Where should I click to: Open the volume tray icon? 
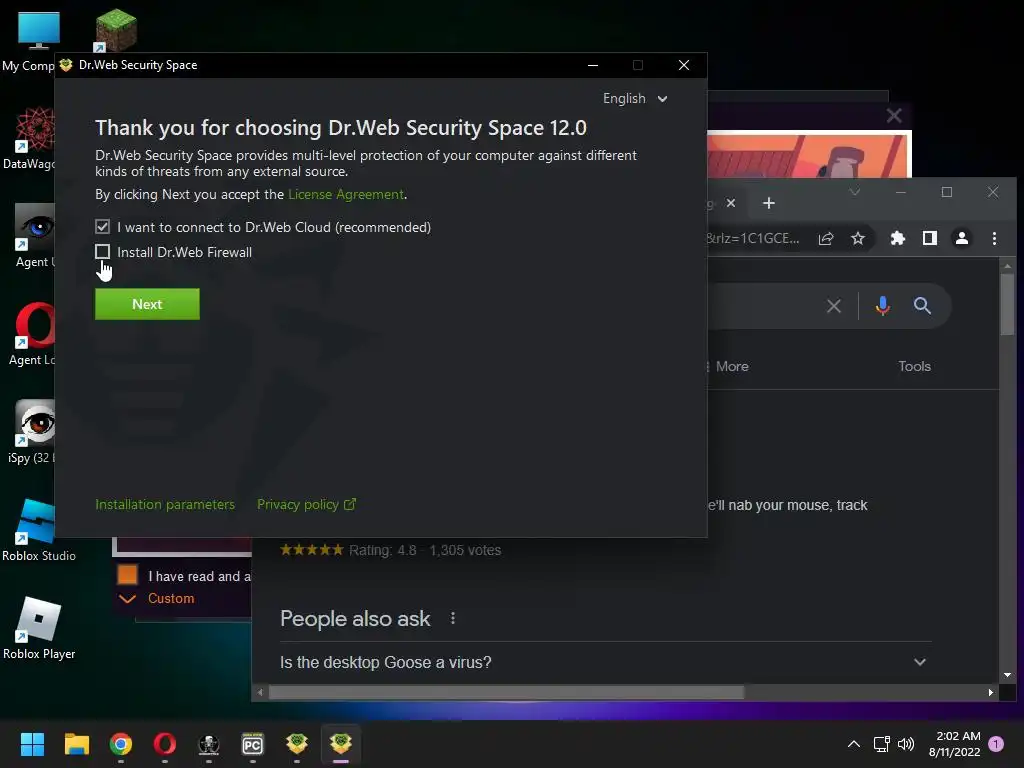(906, 744)
